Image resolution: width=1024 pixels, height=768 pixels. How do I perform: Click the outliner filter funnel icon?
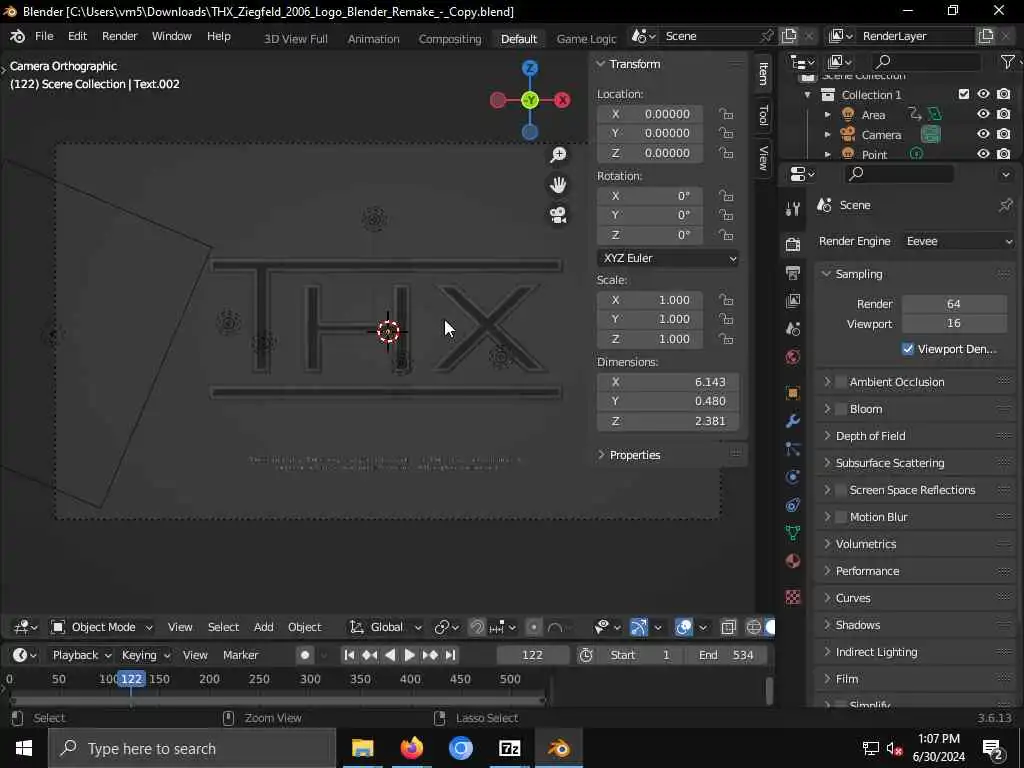(x=1008, y=61)
